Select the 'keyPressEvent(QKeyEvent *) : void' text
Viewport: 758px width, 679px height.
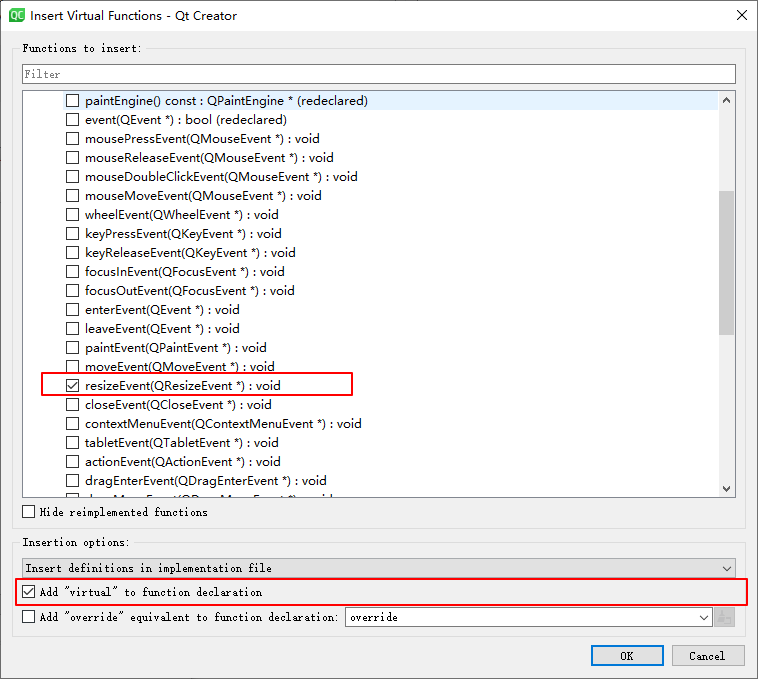[183, 234]
